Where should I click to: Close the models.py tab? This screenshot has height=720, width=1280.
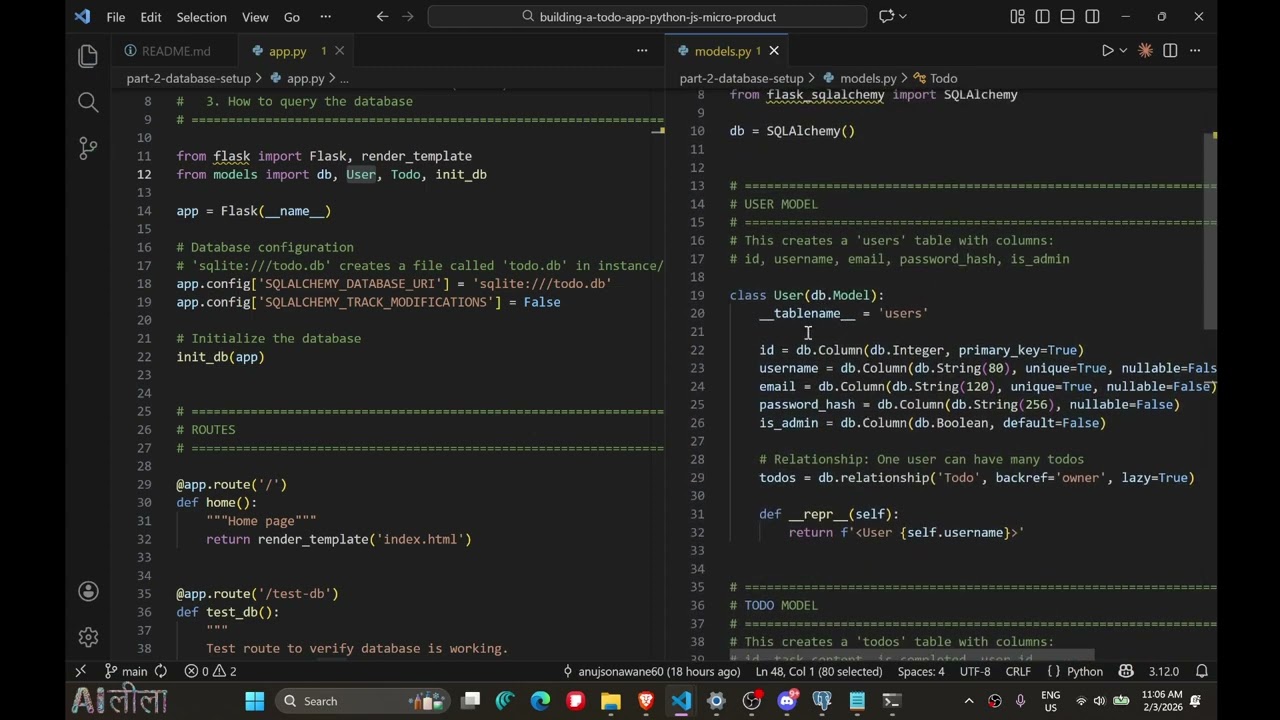pos(773,51)
